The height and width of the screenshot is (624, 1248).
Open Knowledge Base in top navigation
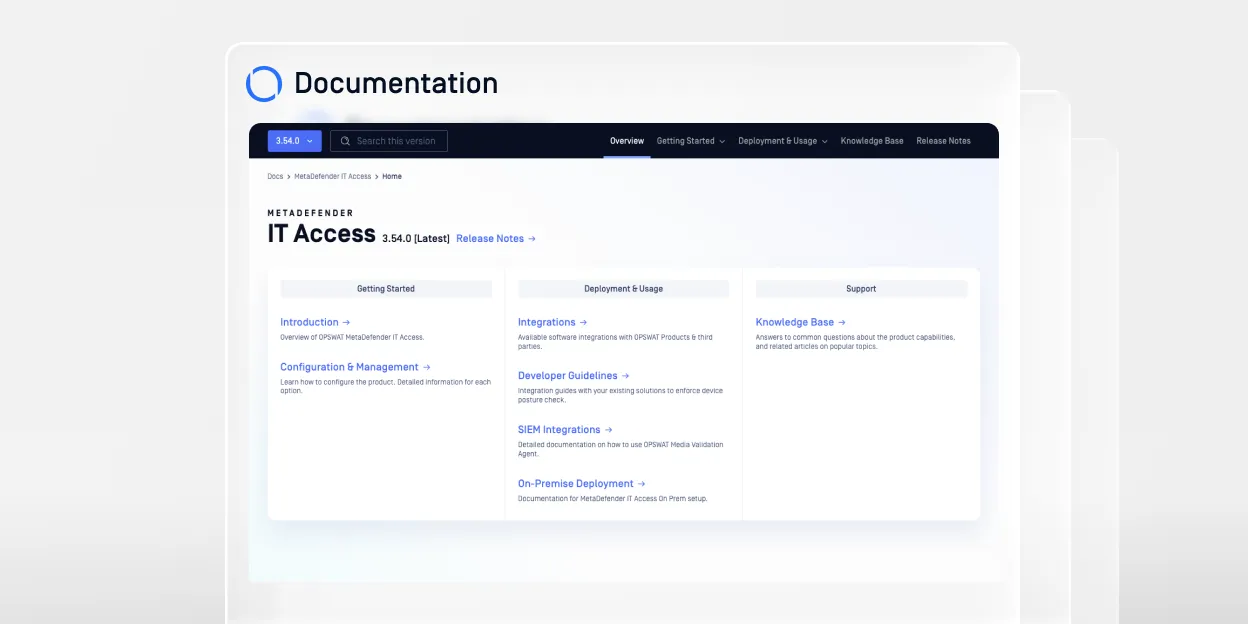[x=872, y=141]
